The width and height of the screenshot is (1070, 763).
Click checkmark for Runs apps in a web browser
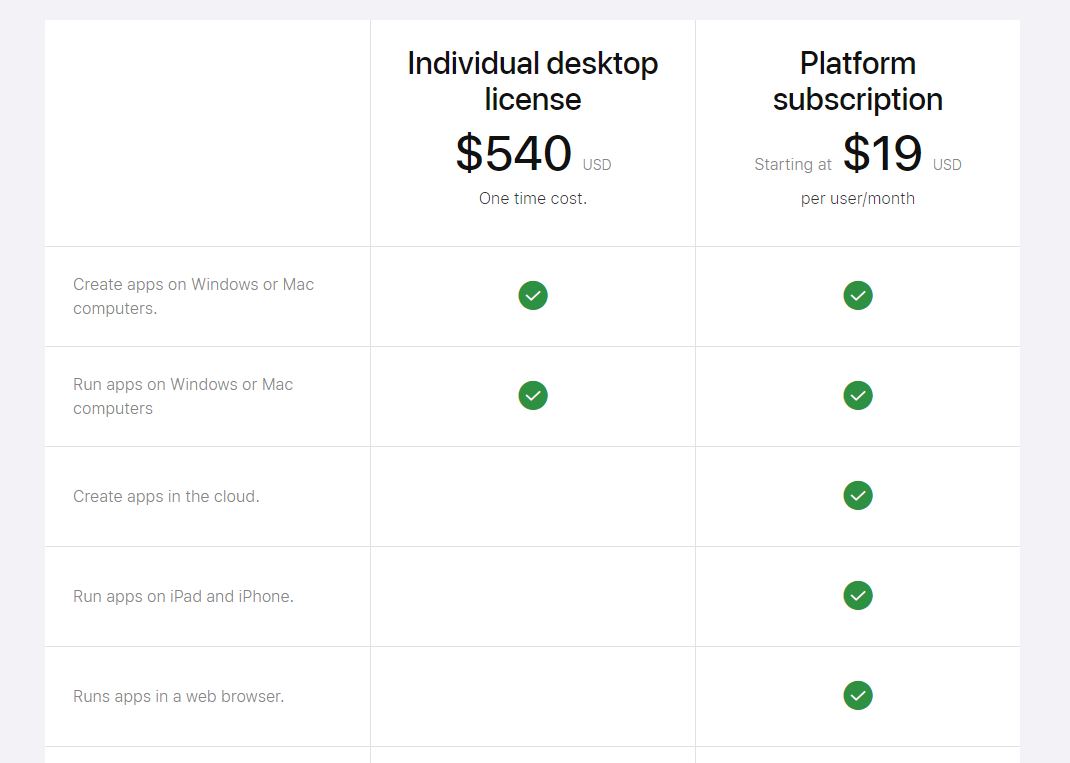[x=858, y=695]
